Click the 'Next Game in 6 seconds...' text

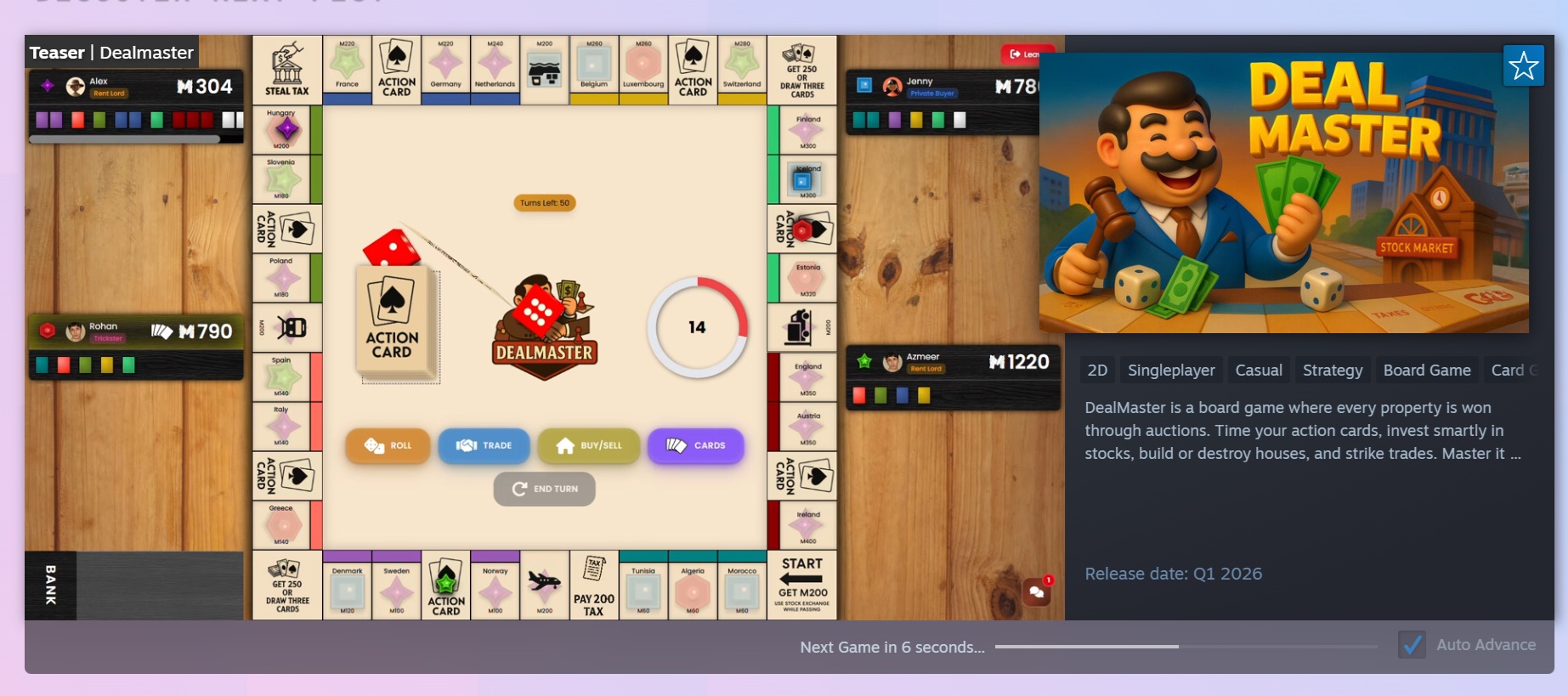coord(892,648)
